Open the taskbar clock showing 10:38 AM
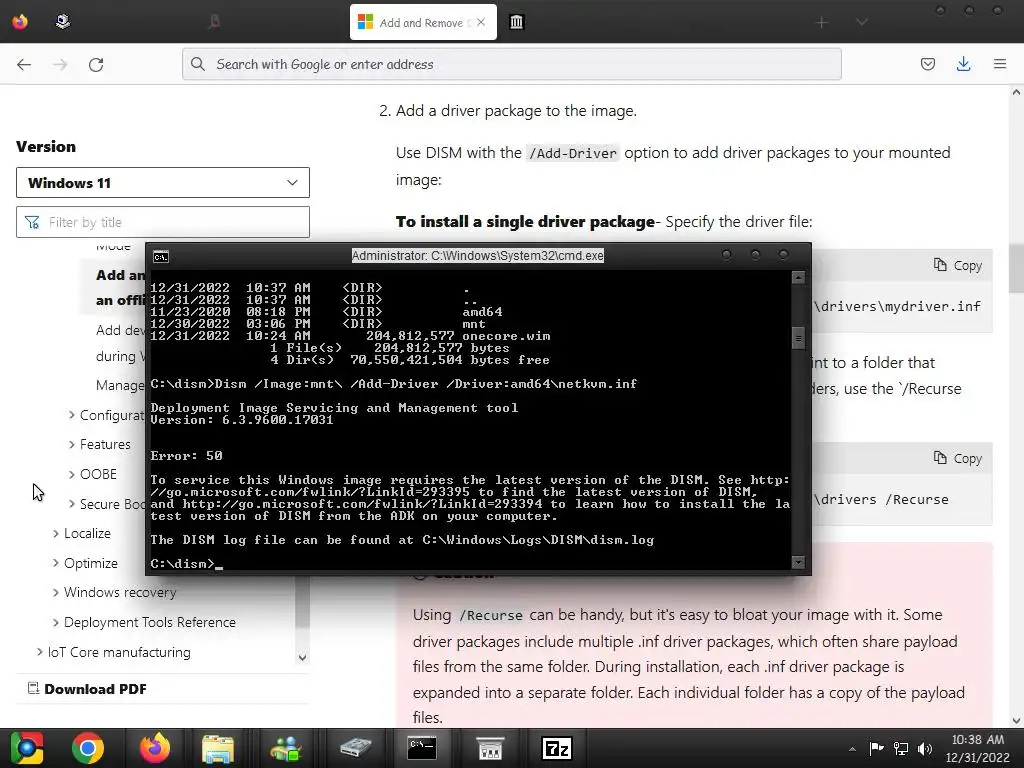Image resolution: width=1024 pixels, height=768 pixels. tap(978, 748)
